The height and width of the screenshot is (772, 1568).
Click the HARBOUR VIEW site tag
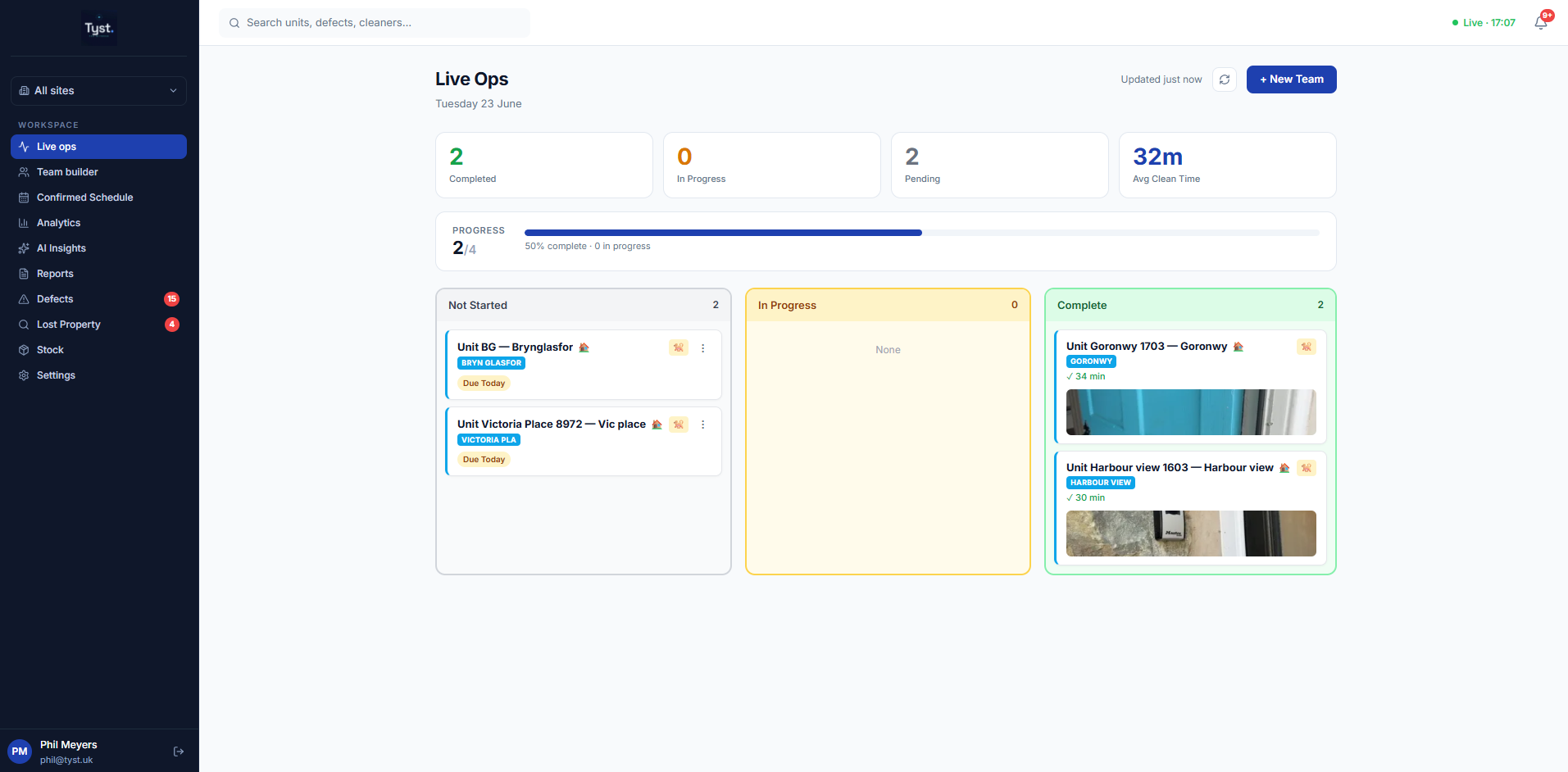(x=1101, y=483)
